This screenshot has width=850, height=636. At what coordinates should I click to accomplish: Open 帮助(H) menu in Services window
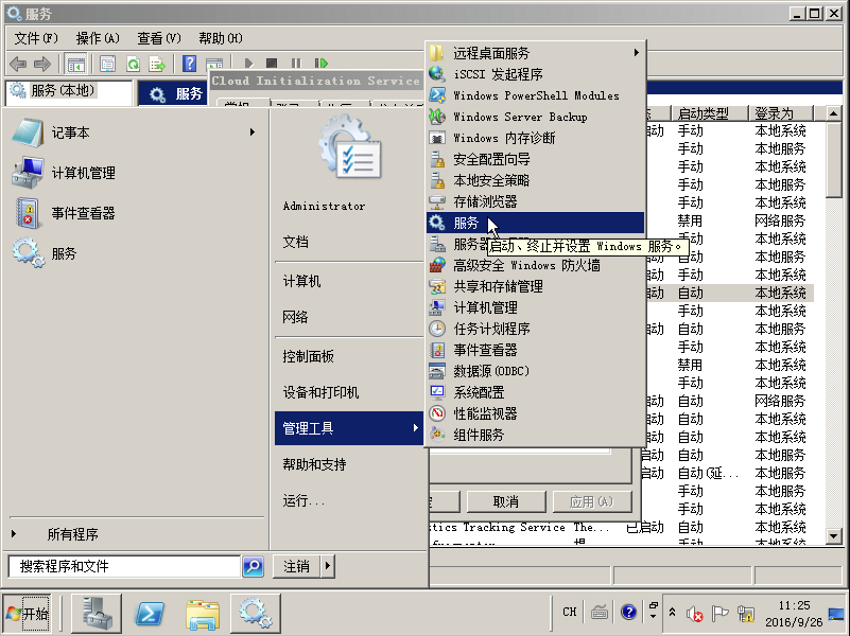221,38
